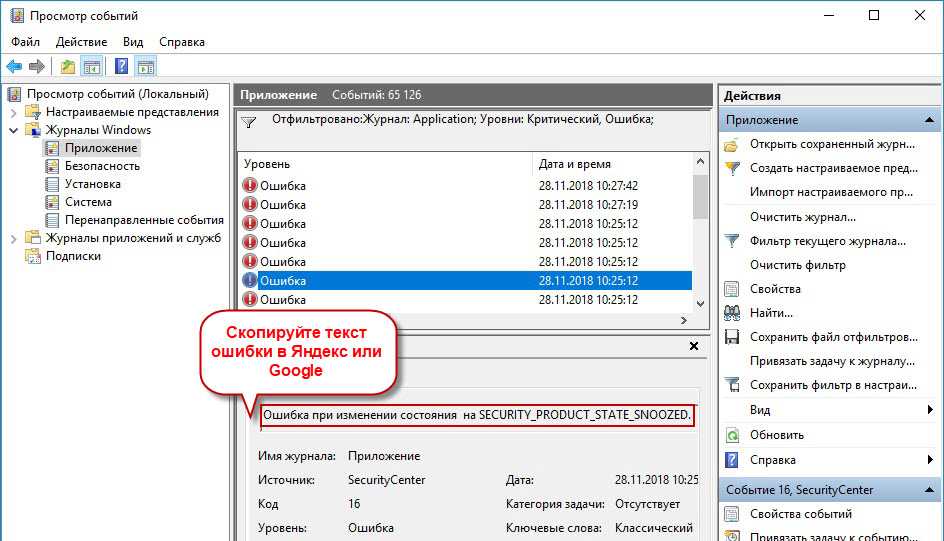944x541 pixels.
Task: Open the Действие menu
Action: 81,42
